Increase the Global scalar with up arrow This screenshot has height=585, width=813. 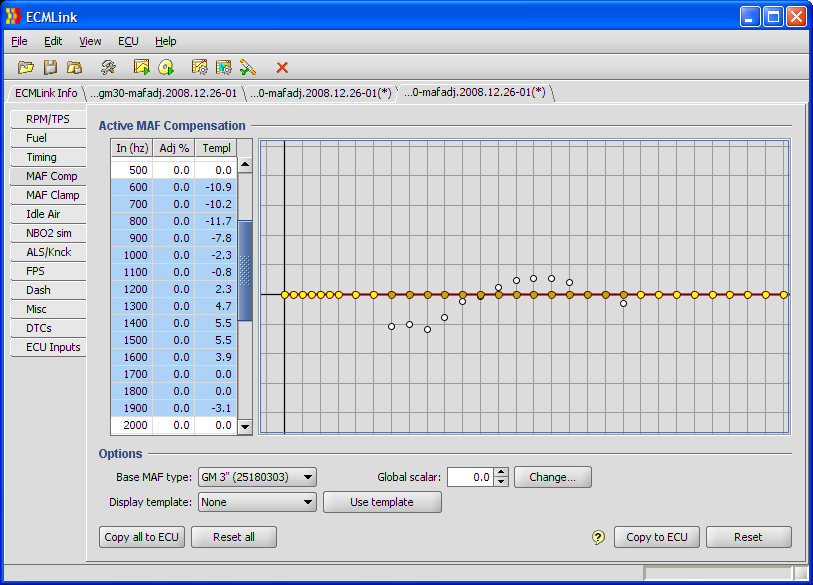pos(502,473)
